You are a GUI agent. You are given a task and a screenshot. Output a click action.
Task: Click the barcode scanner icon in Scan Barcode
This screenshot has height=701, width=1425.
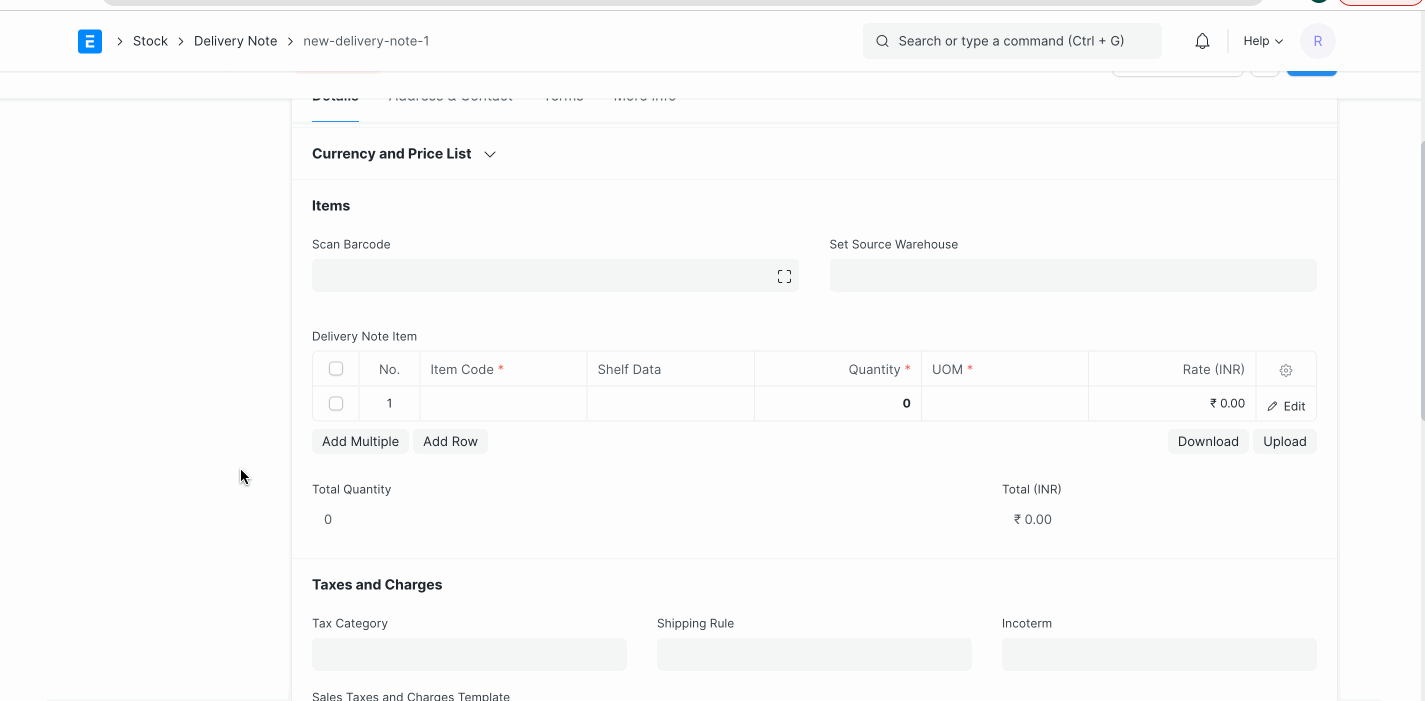784,275
